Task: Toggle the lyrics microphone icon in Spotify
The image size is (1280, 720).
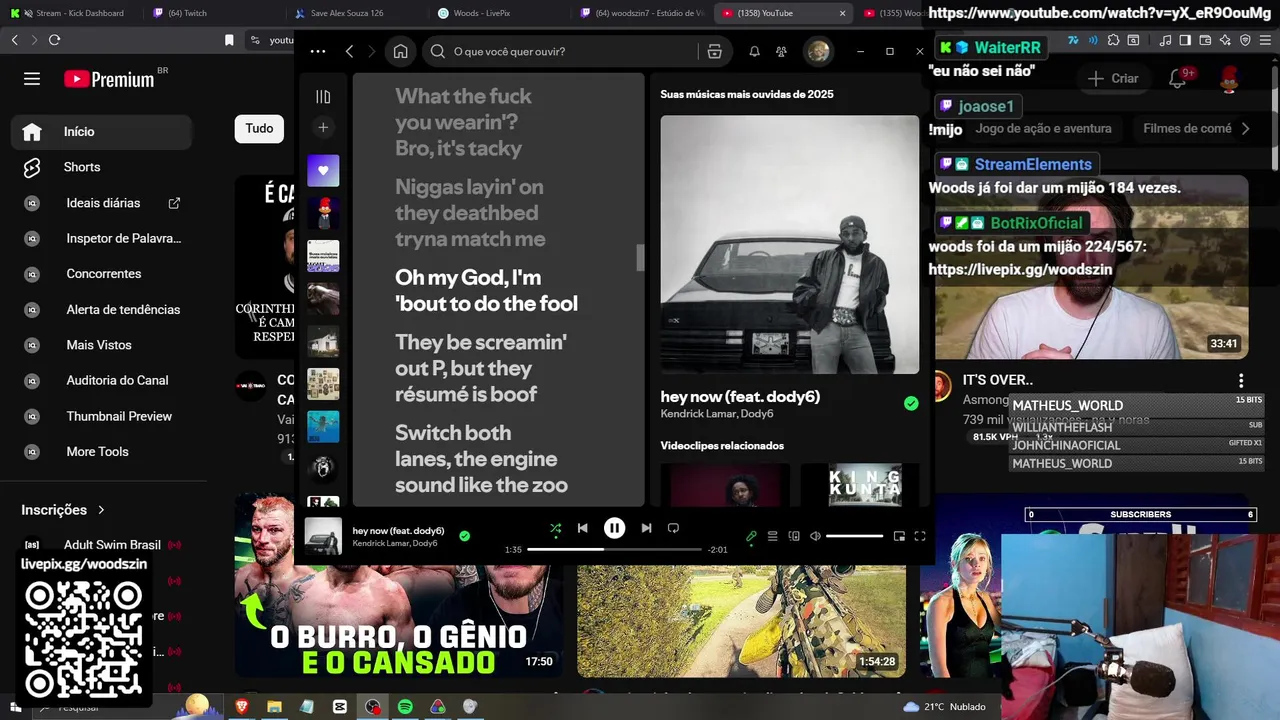Action: click(751, 536)
